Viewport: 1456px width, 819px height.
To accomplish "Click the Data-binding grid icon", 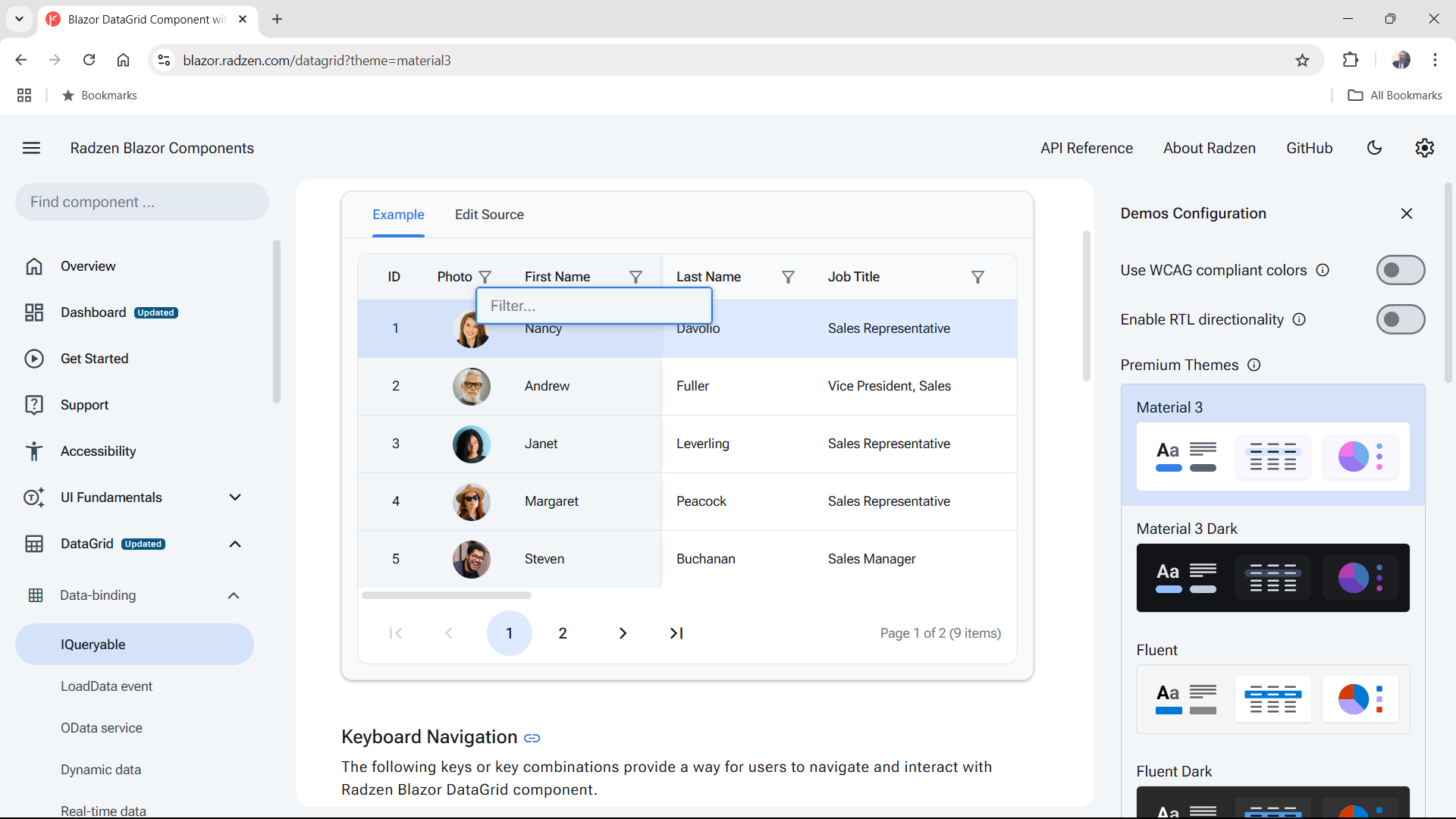I will coord(36,595).
